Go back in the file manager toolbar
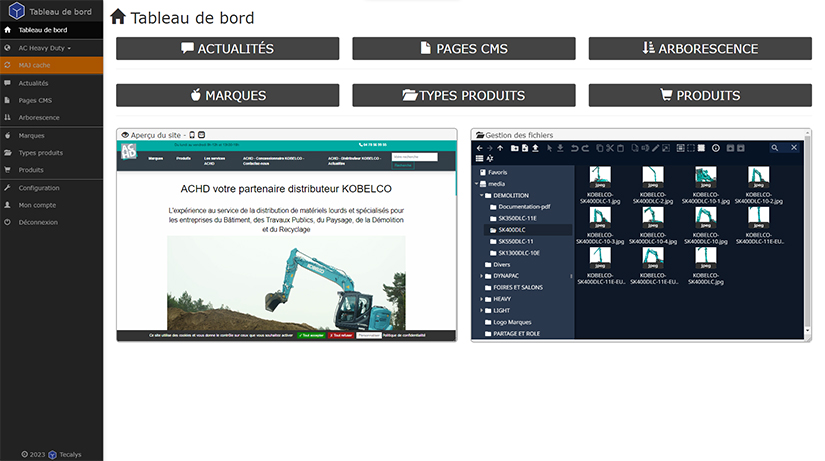The height and width of the screenshot is (461, 825). click(479, 148)
